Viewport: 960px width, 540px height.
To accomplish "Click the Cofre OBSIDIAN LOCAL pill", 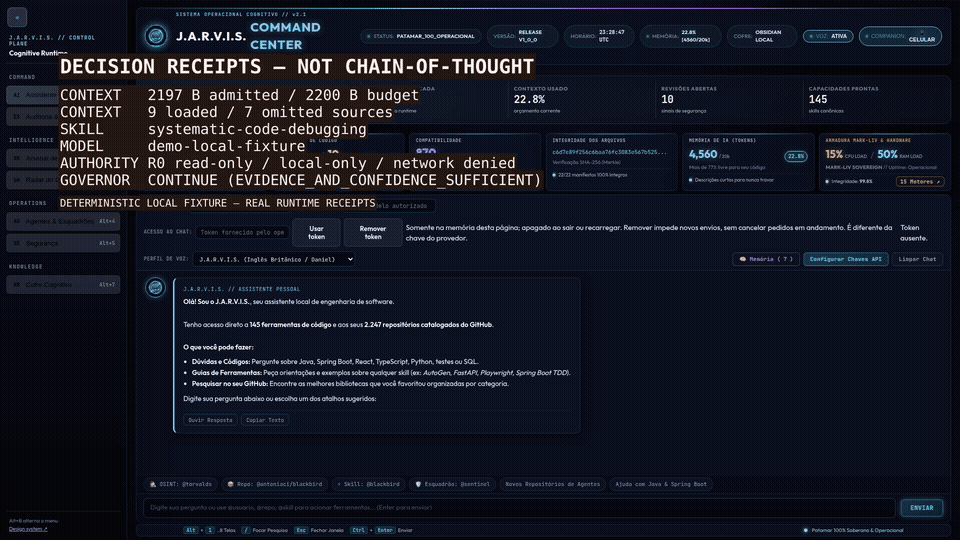I will 762,36.
